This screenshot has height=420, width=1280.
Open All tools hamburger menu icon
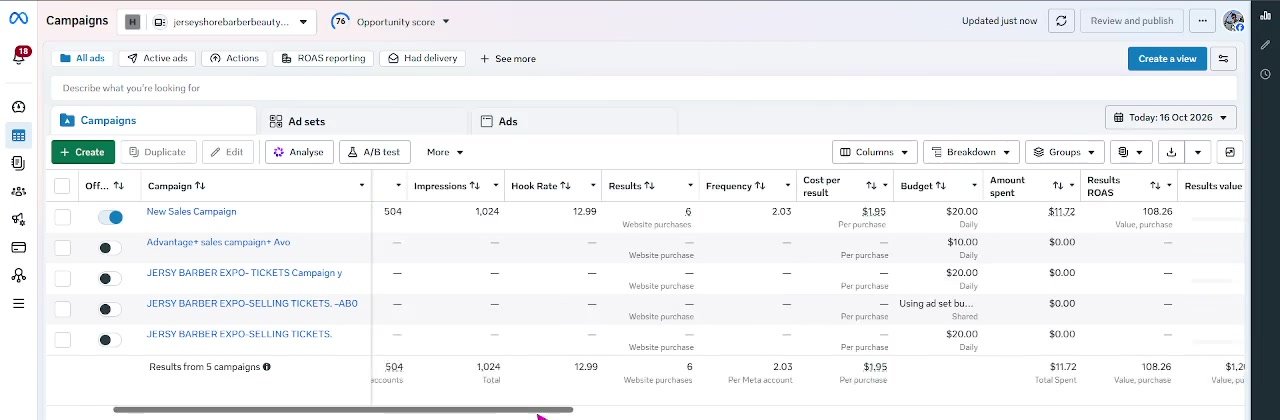[18, 303]
